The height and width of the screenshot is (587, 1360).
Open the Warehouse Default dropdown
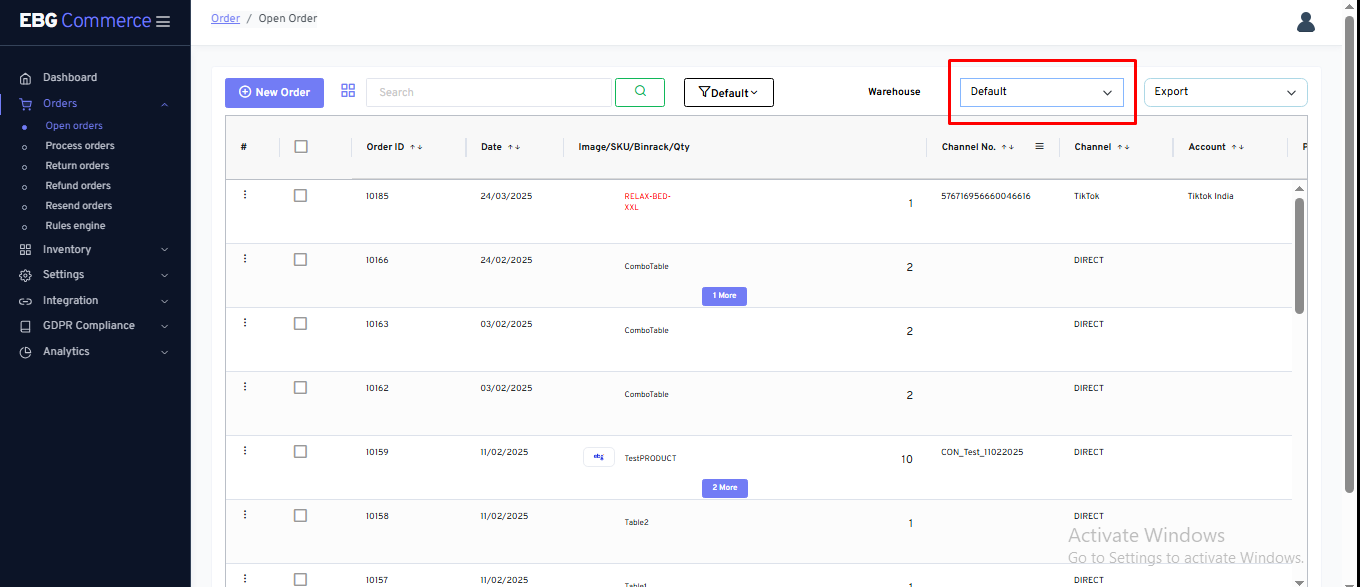(x=1041, y=92)
